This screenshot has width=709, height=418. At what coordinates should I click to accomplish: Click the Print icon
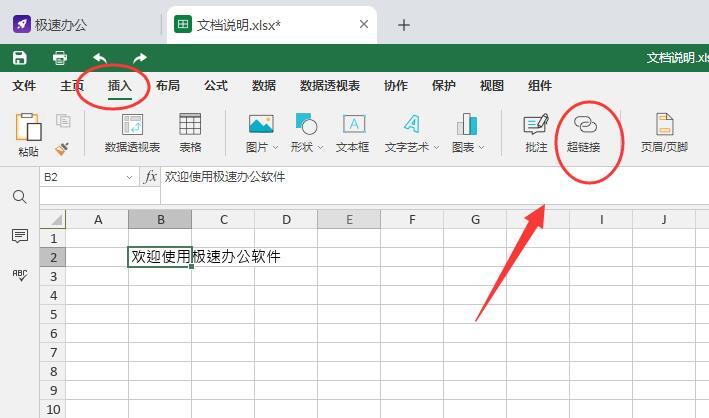click(60, 58)
